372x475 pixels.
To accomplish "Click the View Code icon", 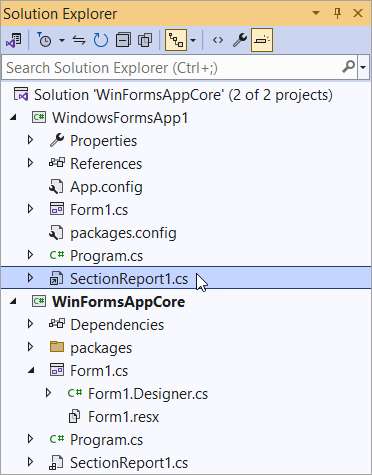I will click(x=218, y=40).
